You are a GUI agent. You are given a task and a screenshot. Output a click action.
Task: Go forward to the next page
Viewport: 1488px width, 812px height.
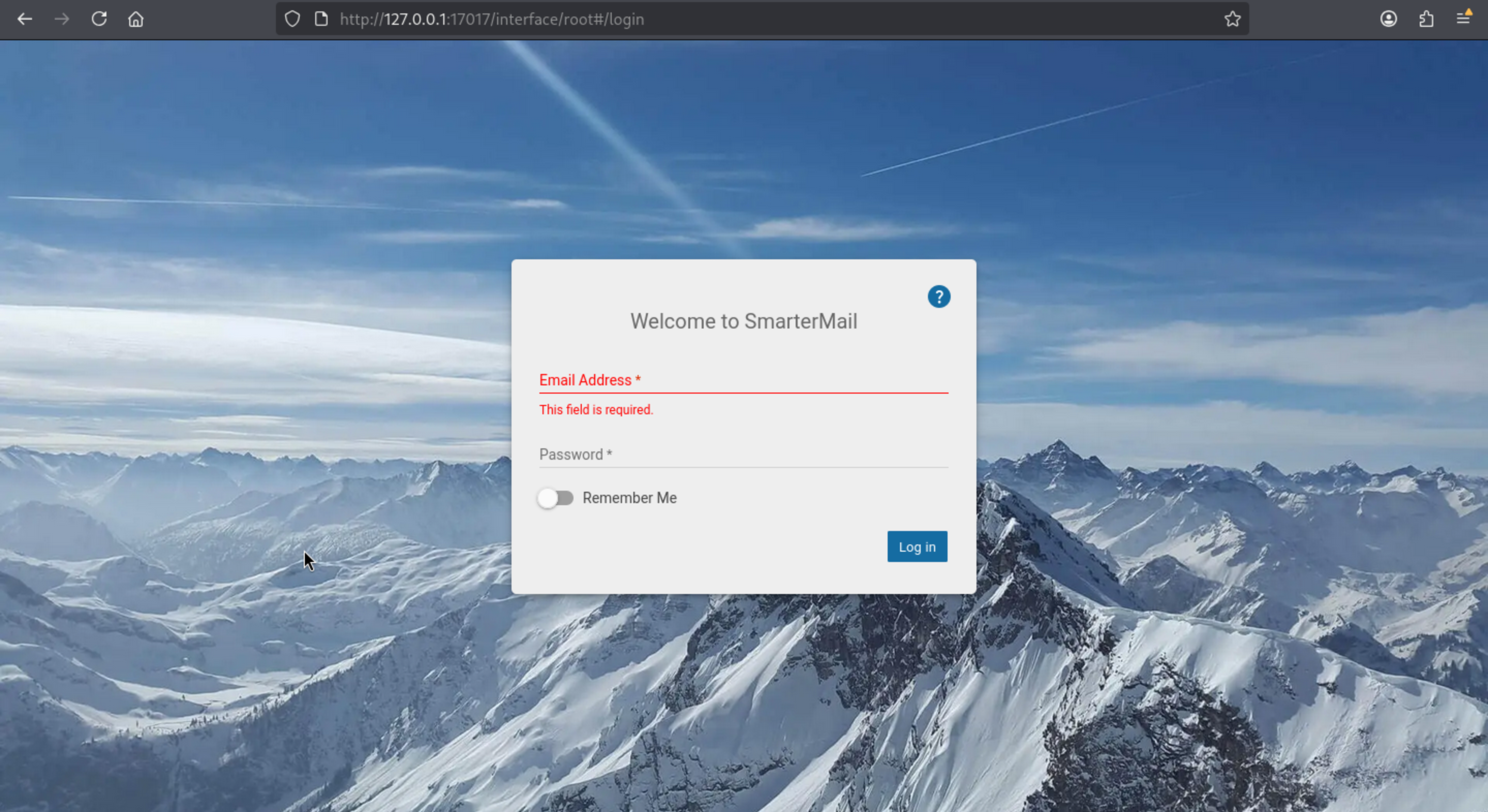(62, 19)
